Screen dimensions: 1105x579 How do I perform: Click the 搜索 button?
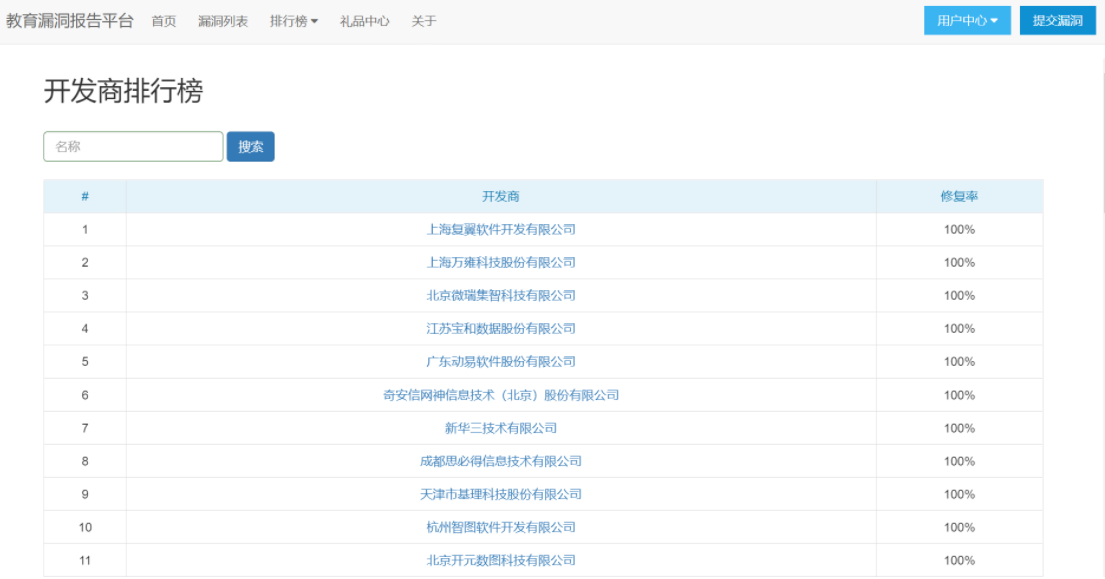pos(250,147)
